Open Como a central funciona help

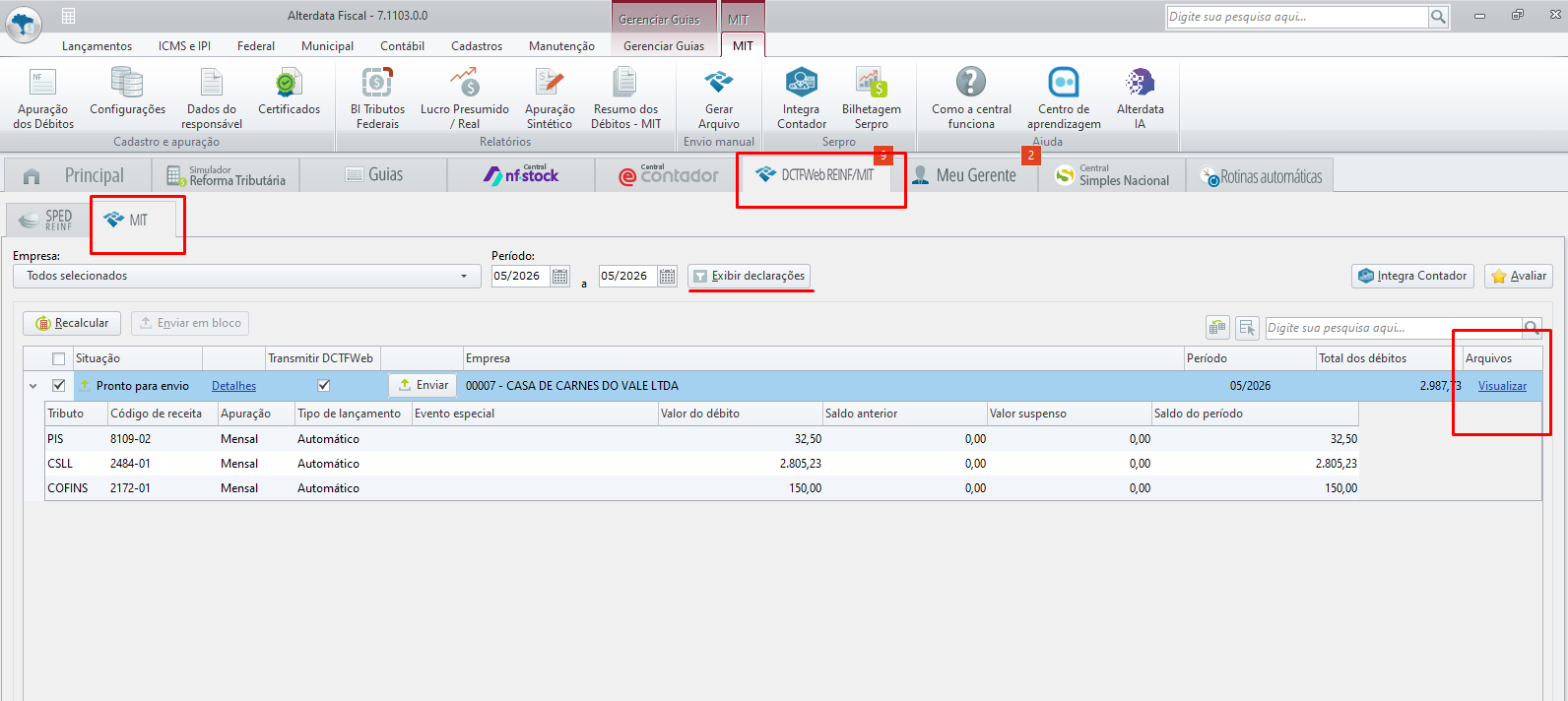coord(971,97)
